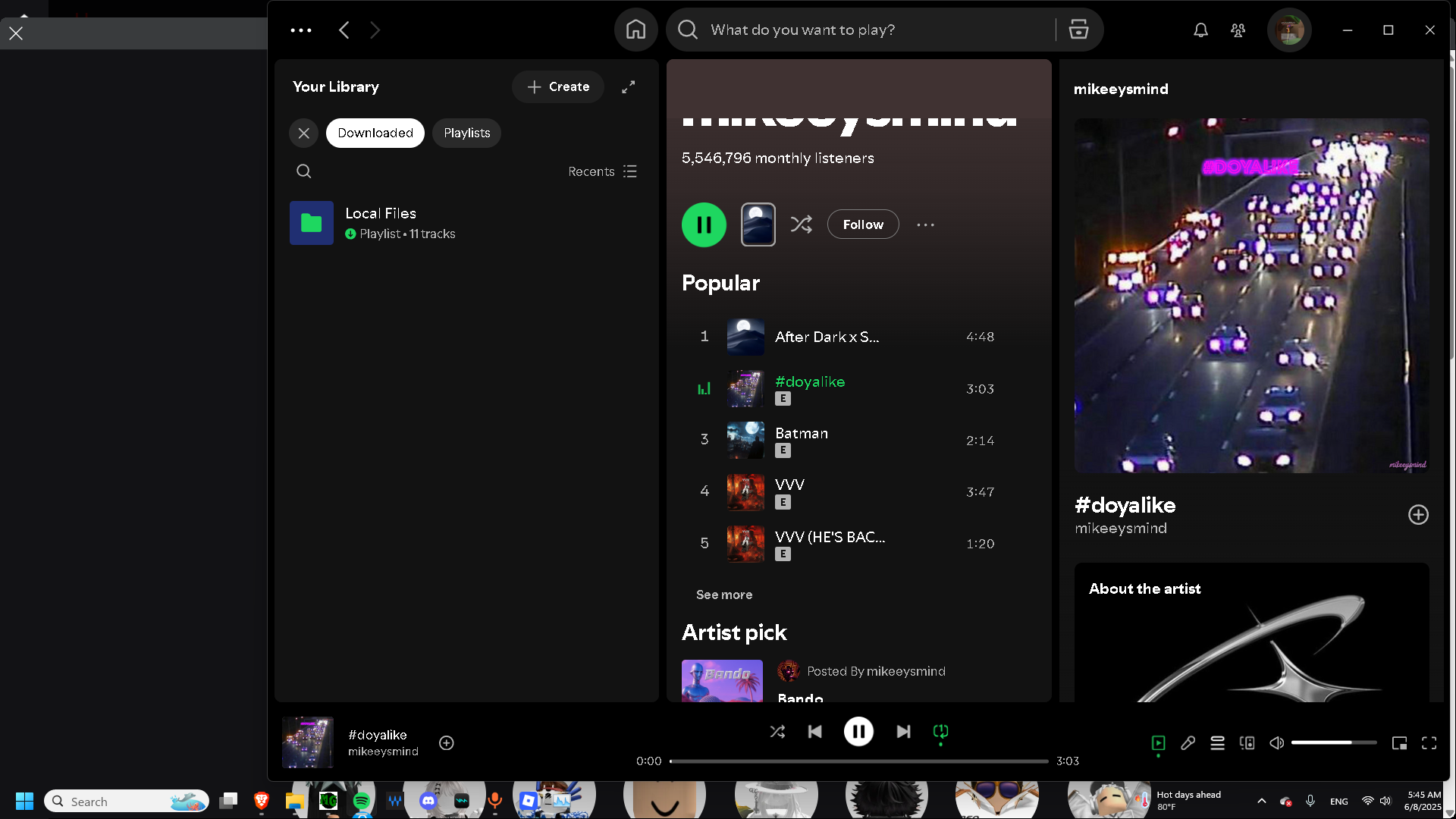This screenshot has width=1456, height=819.
Task: Click the album thumbnail next to pause button
Action: (758, 225)
